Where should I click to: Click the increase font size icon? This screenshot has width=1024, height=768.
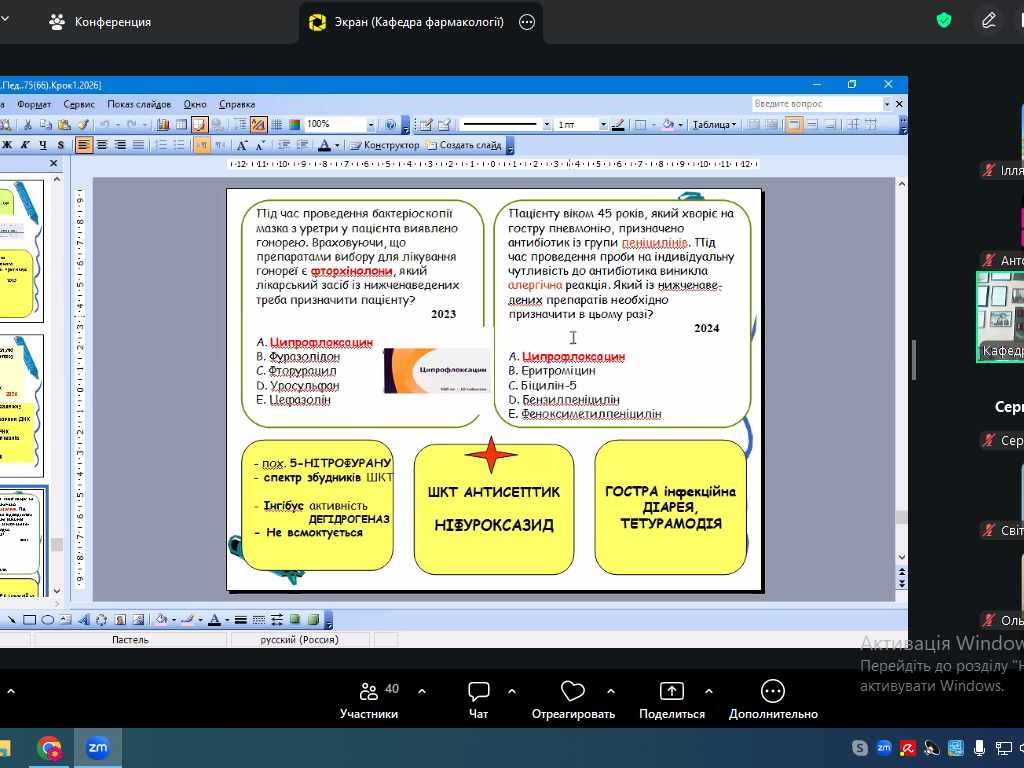click(242, 145)
